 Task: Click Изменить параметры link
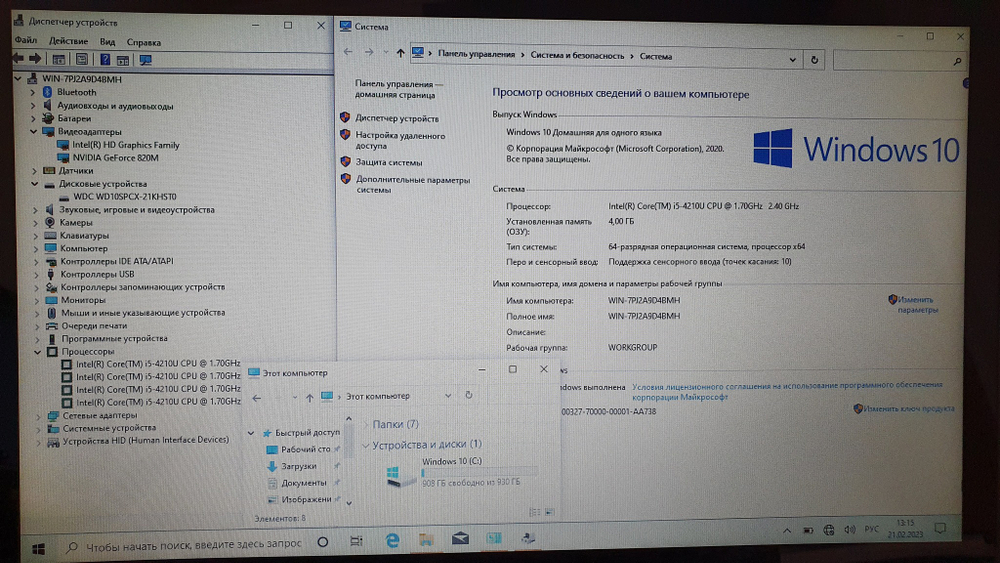(x=917, y=305)
